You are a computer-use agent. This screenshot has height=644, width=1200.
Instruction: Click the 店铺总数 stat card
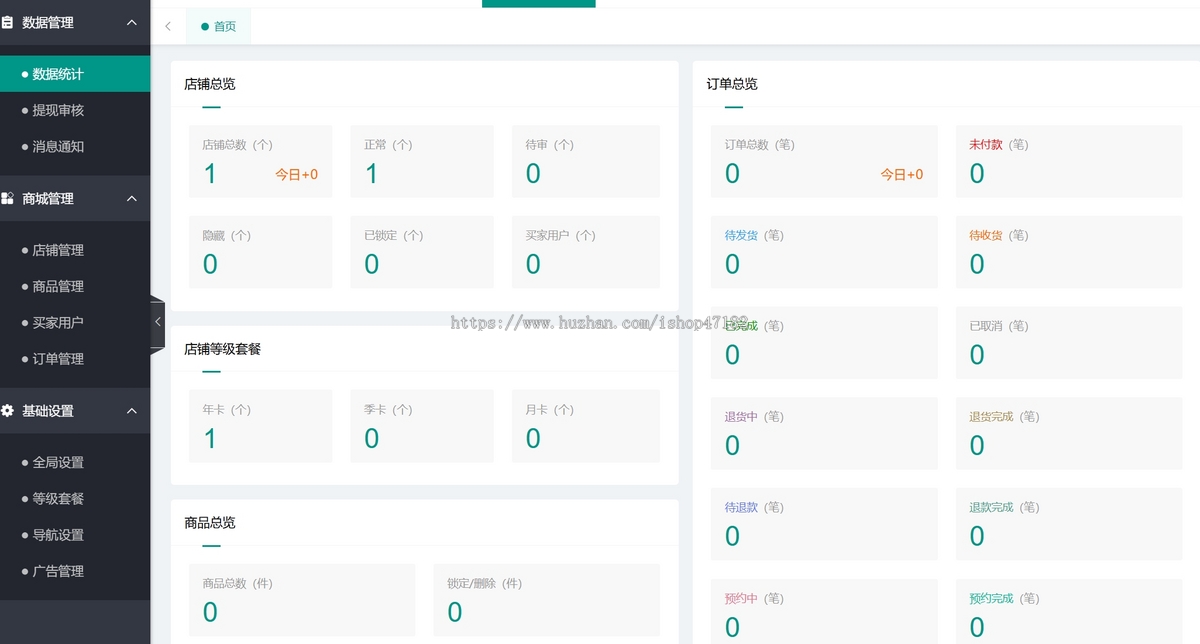coord(260,161)
